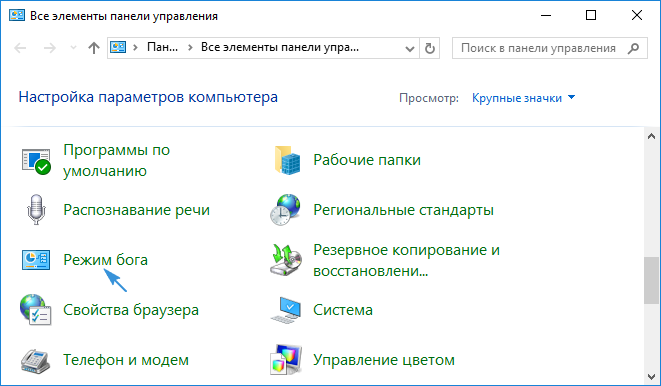Screen dimensions: 661x386
Task: Click the Region globe and clock icon
Action: (285, 209)
